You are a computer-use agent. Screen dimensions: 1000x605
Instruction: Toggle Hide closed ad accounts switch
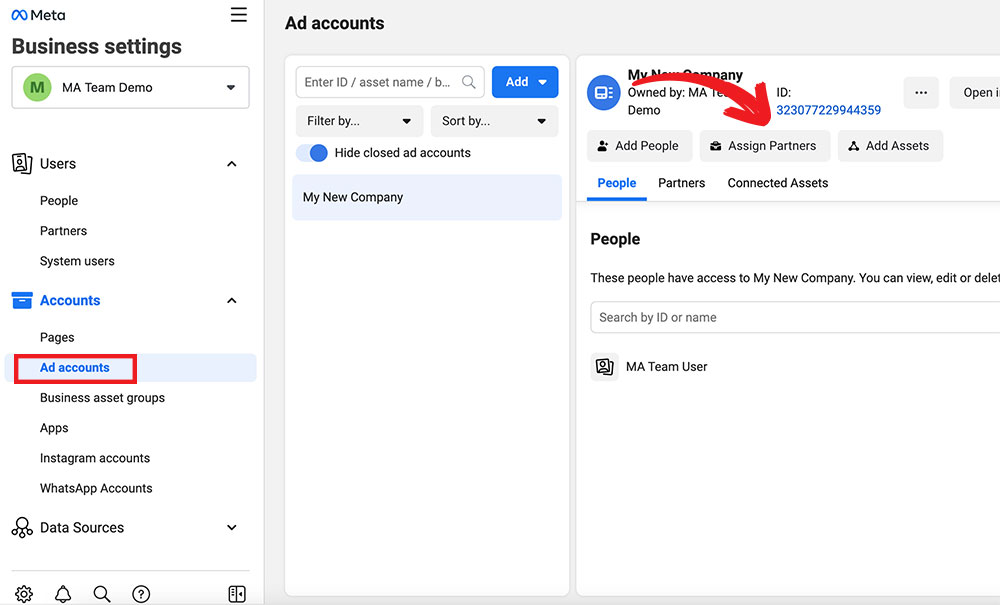coord(312,153)
